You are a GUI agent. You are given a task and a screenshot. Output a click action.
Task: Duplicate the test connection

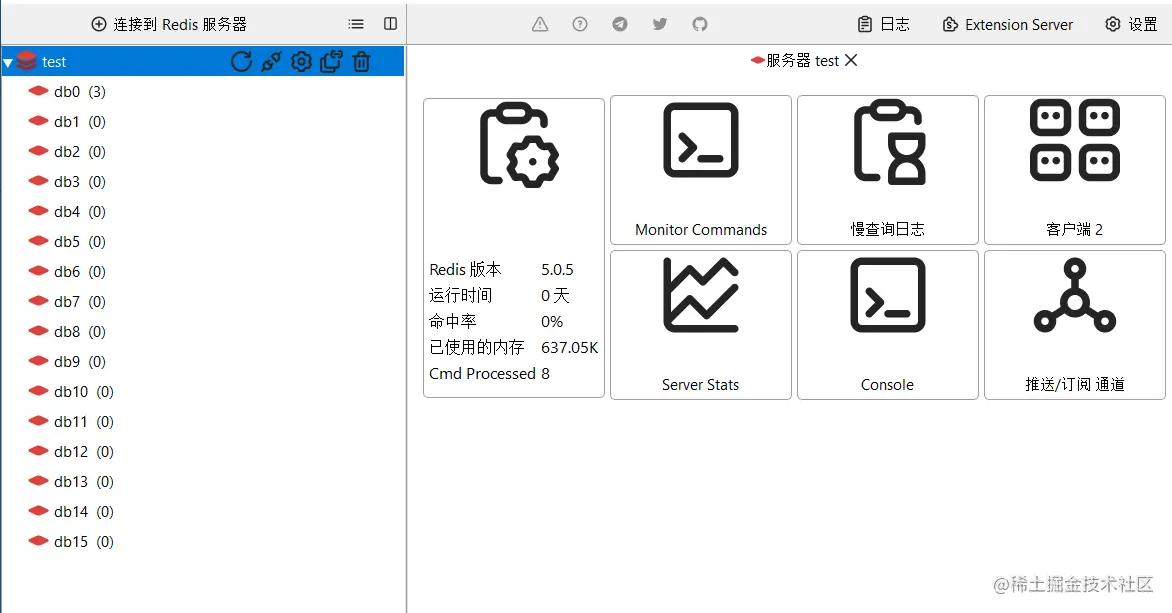click(331, 61)
